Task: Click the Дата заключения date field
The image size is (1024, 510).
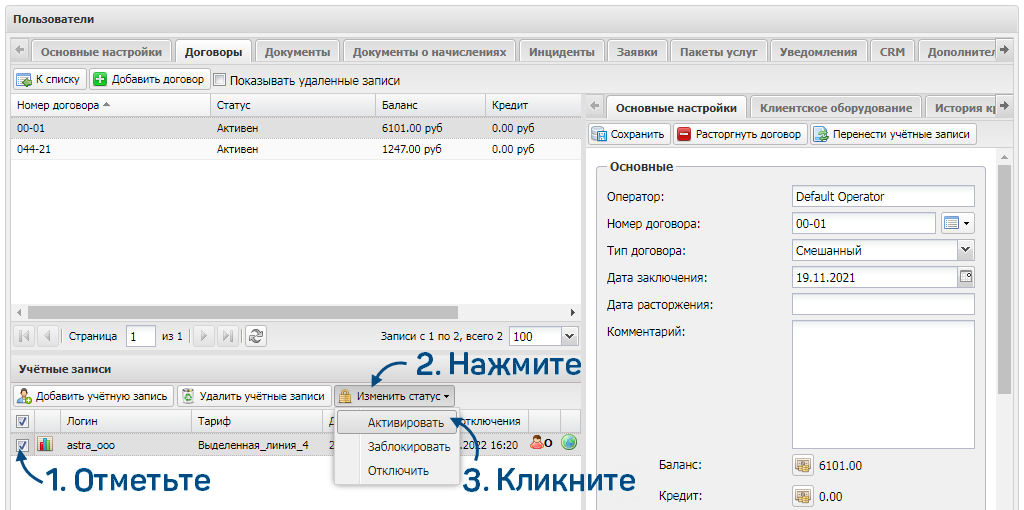Action: pos(874,277)
